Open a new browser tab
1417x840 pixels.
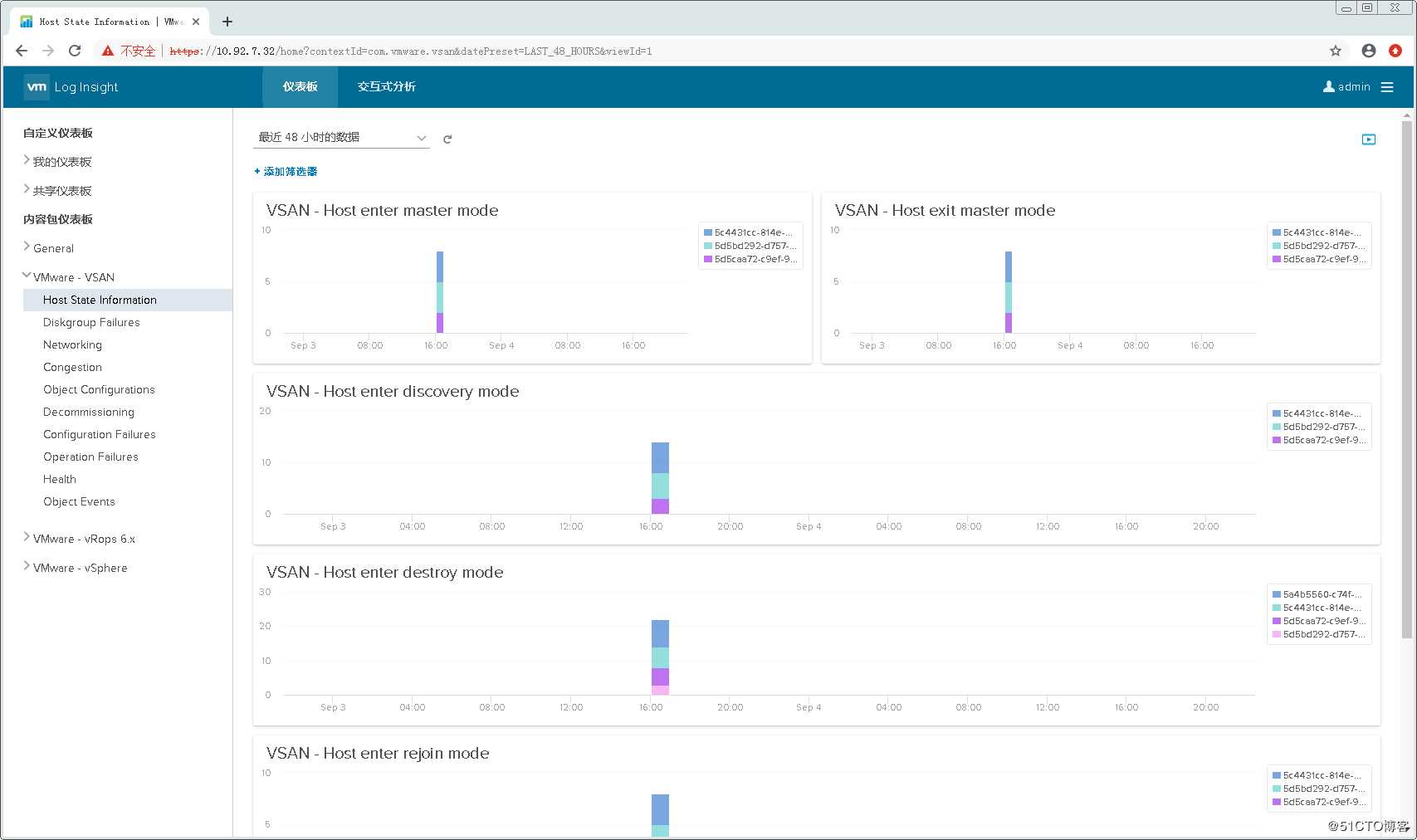pos(227,22)
